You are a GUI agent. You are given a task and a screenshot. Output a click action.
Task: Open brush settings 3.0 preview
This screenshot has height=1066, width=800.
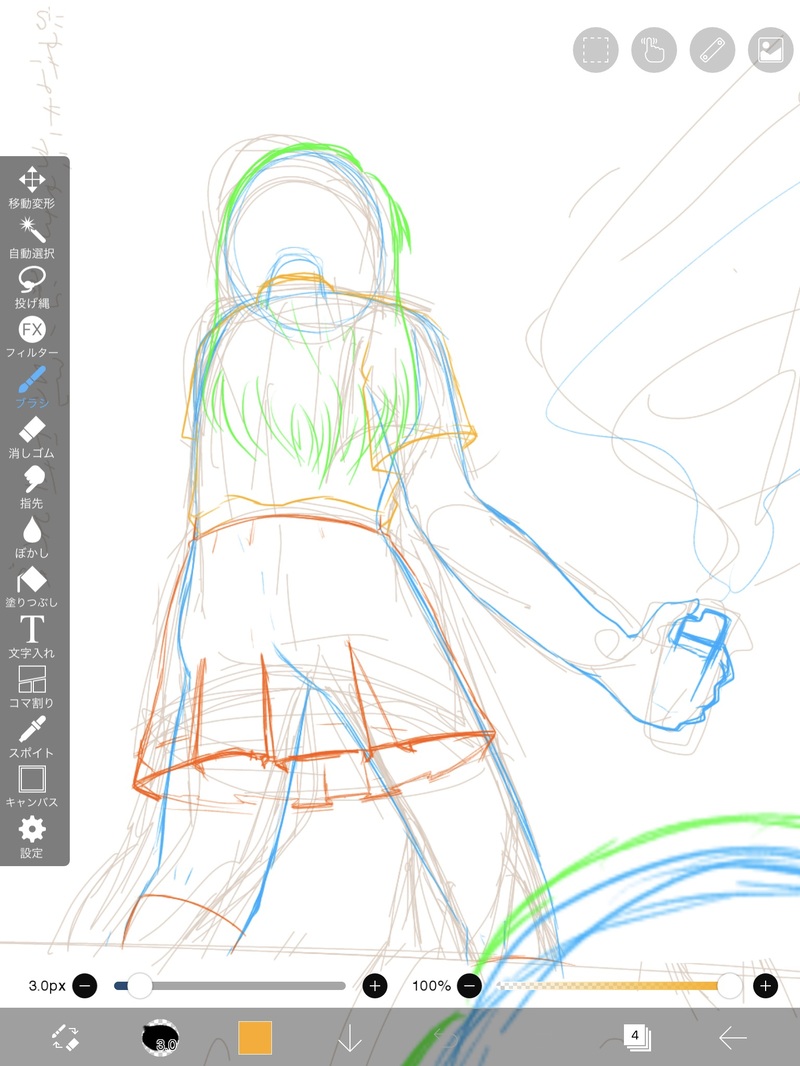click(x=160, y=1038)
